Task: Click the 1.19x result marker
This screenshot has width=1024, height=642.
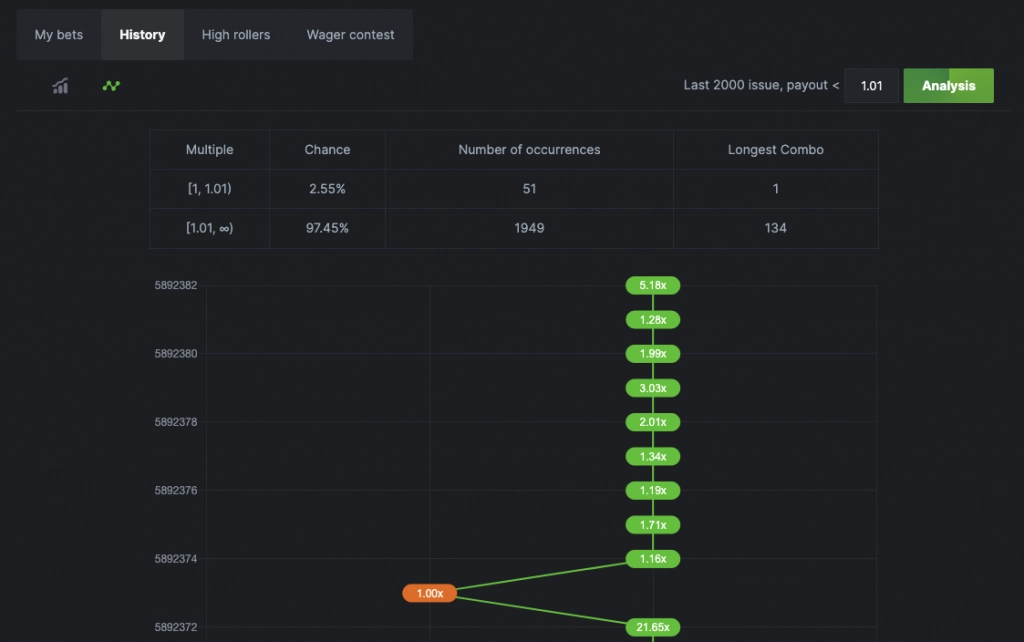Action: (653, 491)
